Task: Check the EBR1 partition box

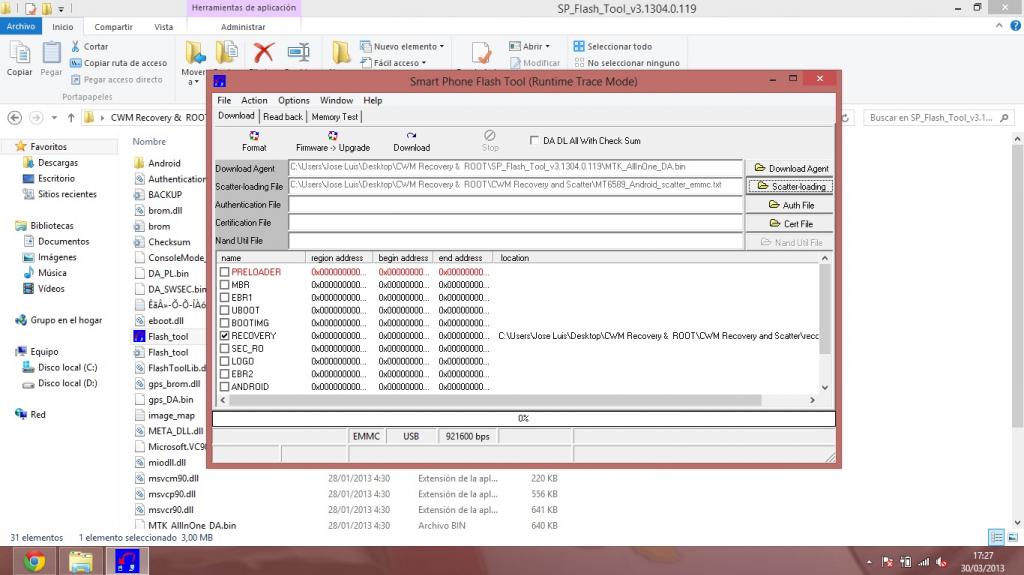Action: point(225,297)
